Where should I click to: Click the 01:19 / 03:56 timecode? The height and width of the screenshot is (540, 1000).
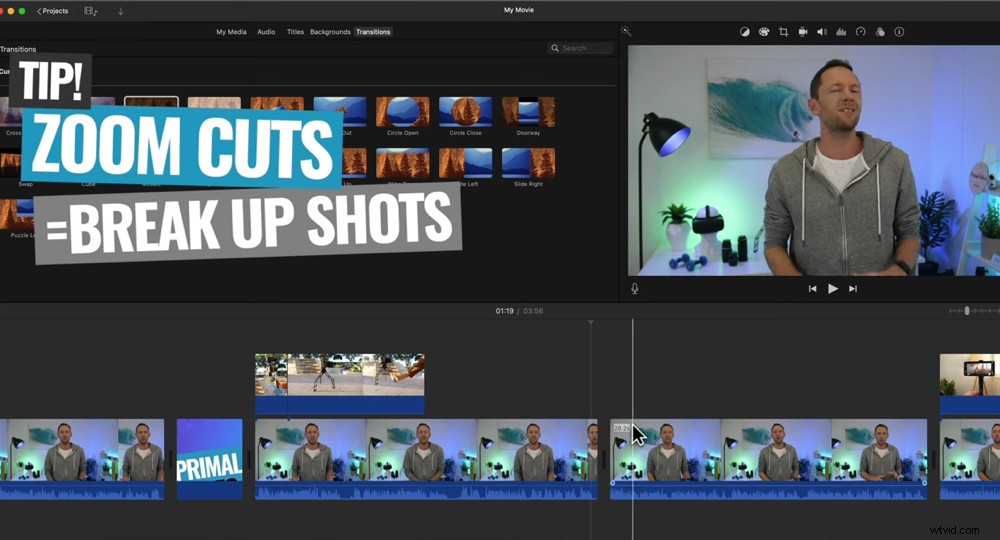pyautogui.click(x=519, y=311)
